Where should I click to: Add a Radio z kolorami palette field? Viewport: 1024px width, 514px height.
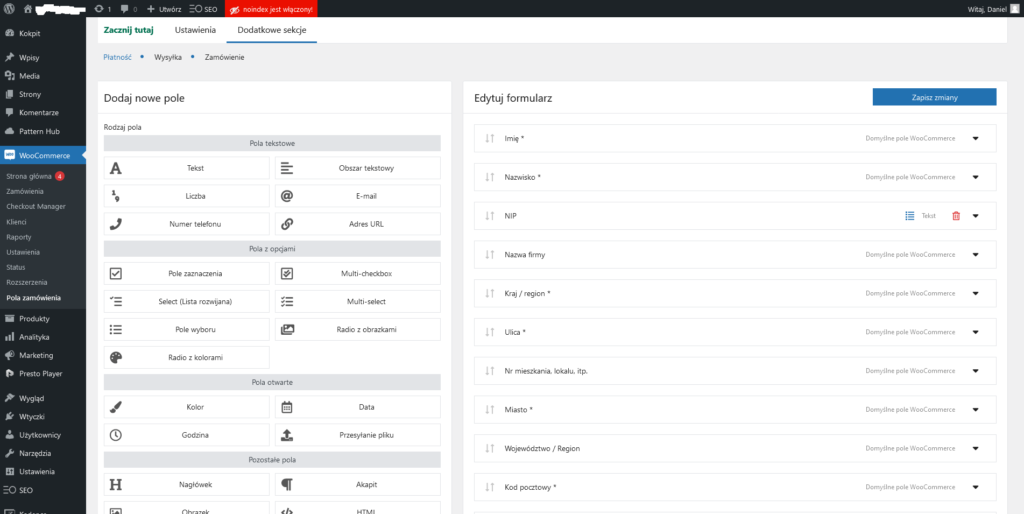click(186, 358)
